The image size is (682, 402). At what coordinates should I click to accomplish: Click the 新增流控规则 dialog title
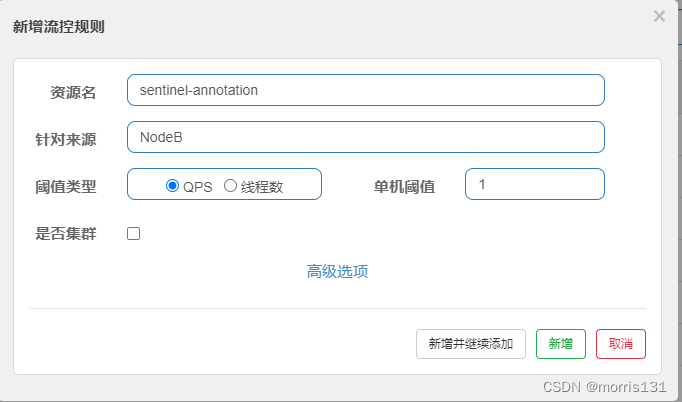point(59,27)
